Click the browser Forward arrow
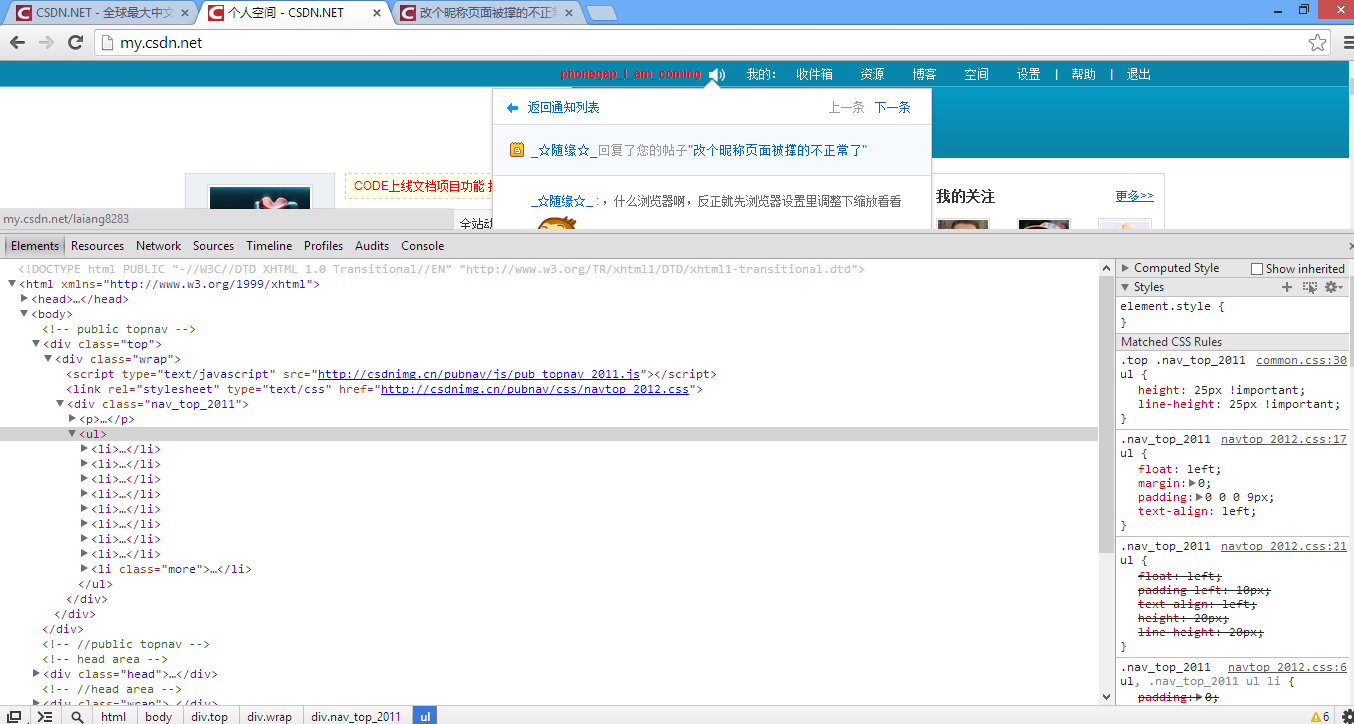 click(x=46, y=42)
